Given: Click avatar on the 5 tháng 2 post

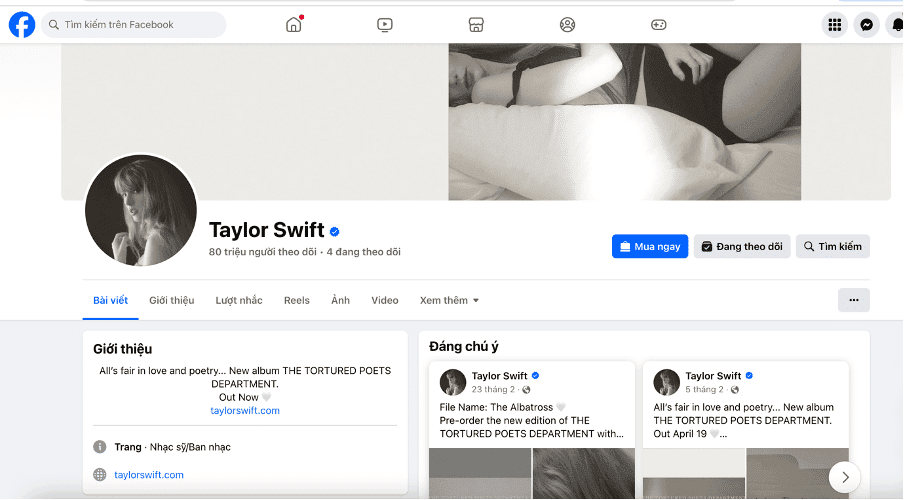Looking at the screenshot, I should coord(666,382).
